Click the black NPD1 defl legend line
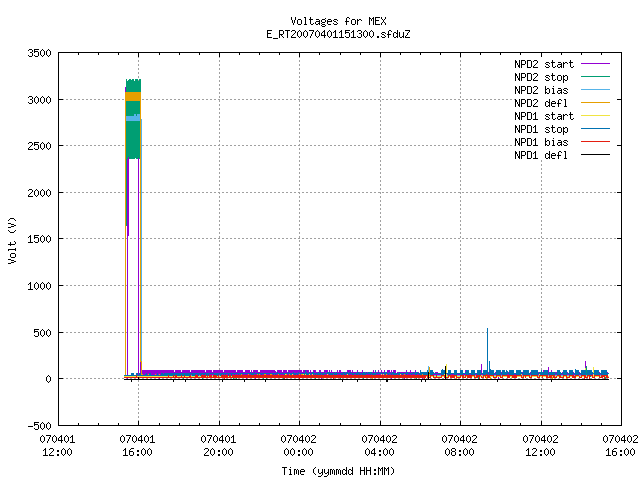 596,155
